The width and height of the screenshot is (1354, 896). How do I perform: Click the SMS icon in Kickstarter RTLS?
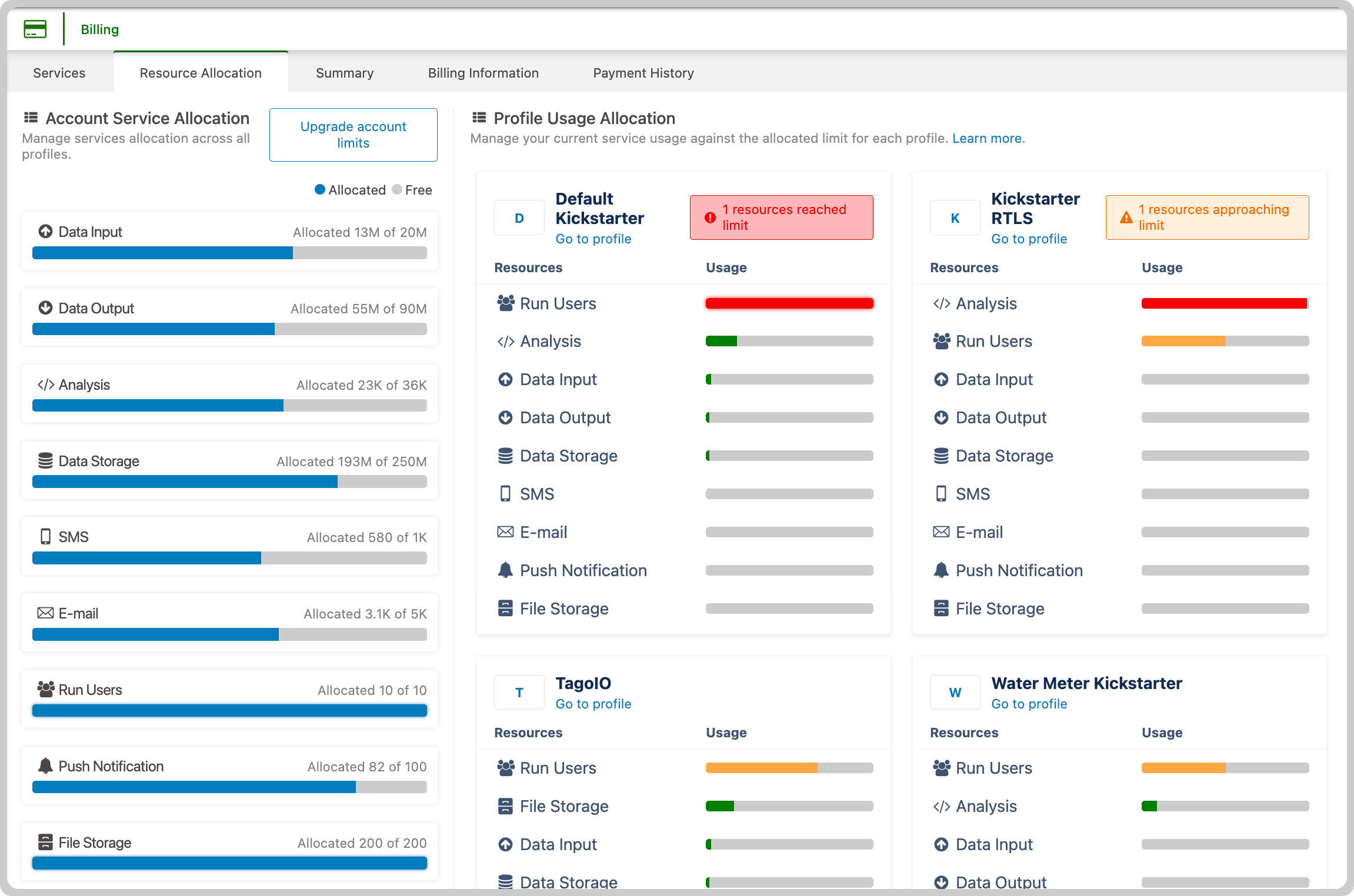pos(941,494)
